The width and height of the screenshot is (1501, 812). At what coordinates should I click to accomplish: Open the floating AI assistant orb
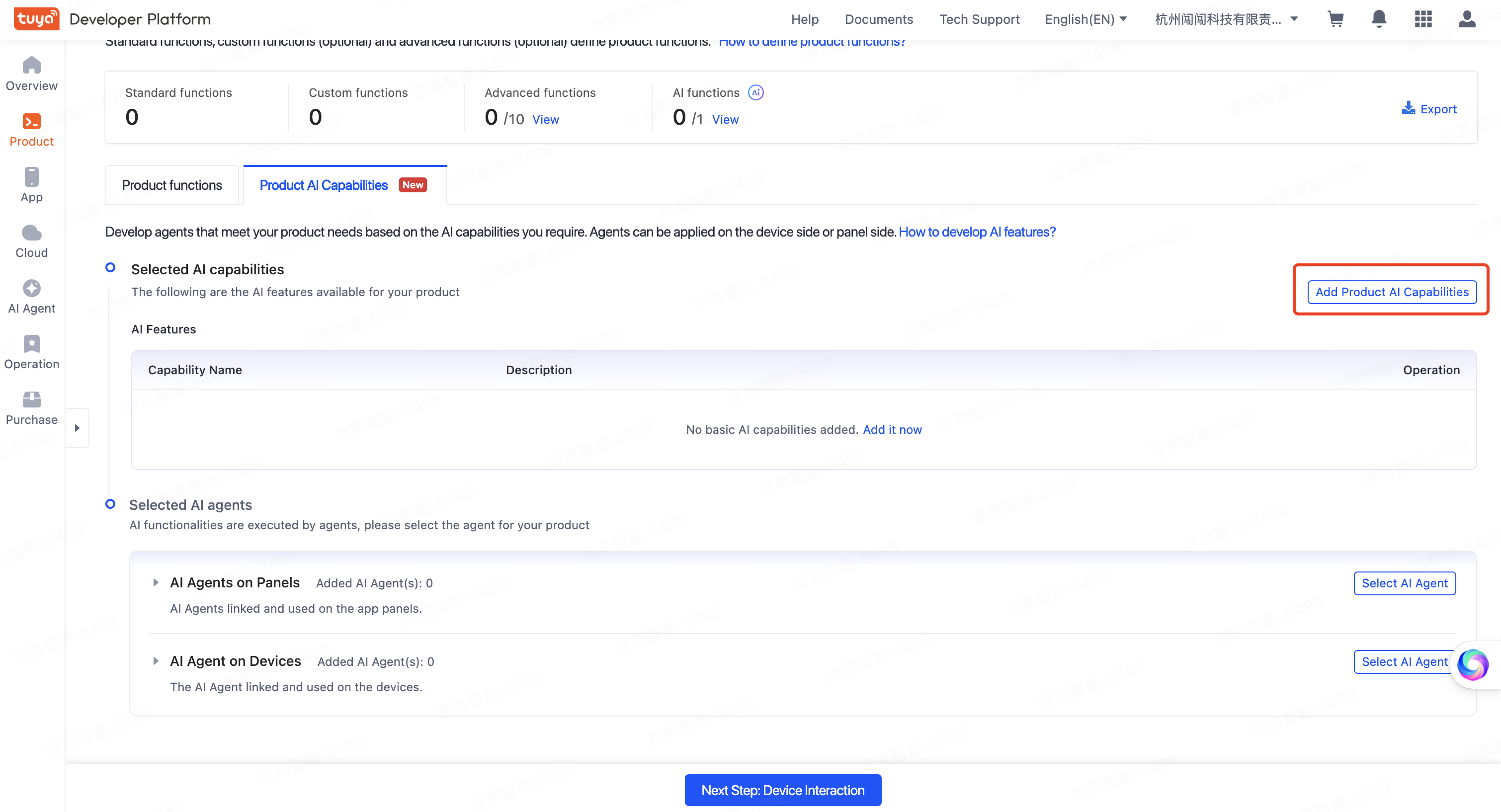tap(1473, 664)
